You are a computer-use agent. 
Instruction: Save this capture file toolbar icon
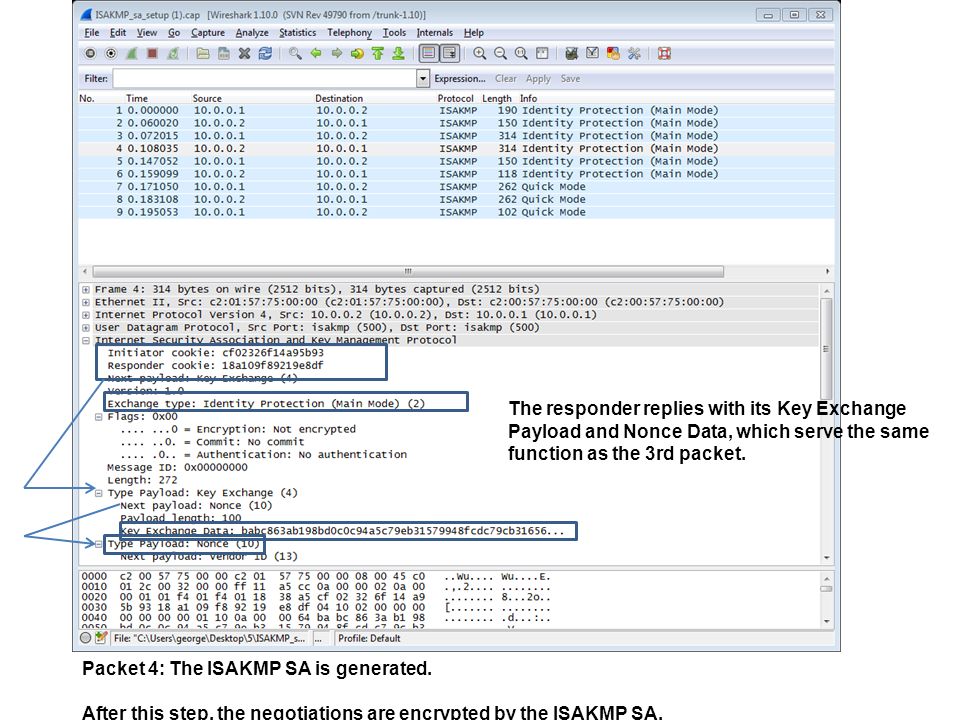point(224,54)
